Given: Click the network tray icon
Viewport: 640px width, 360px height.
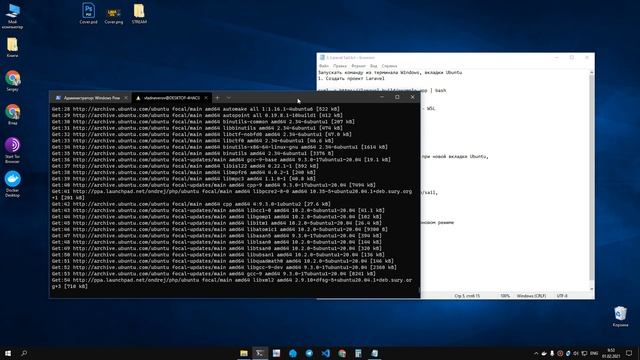Looking at the screenshot, I should pyautogui.click(x=584, y=353).
